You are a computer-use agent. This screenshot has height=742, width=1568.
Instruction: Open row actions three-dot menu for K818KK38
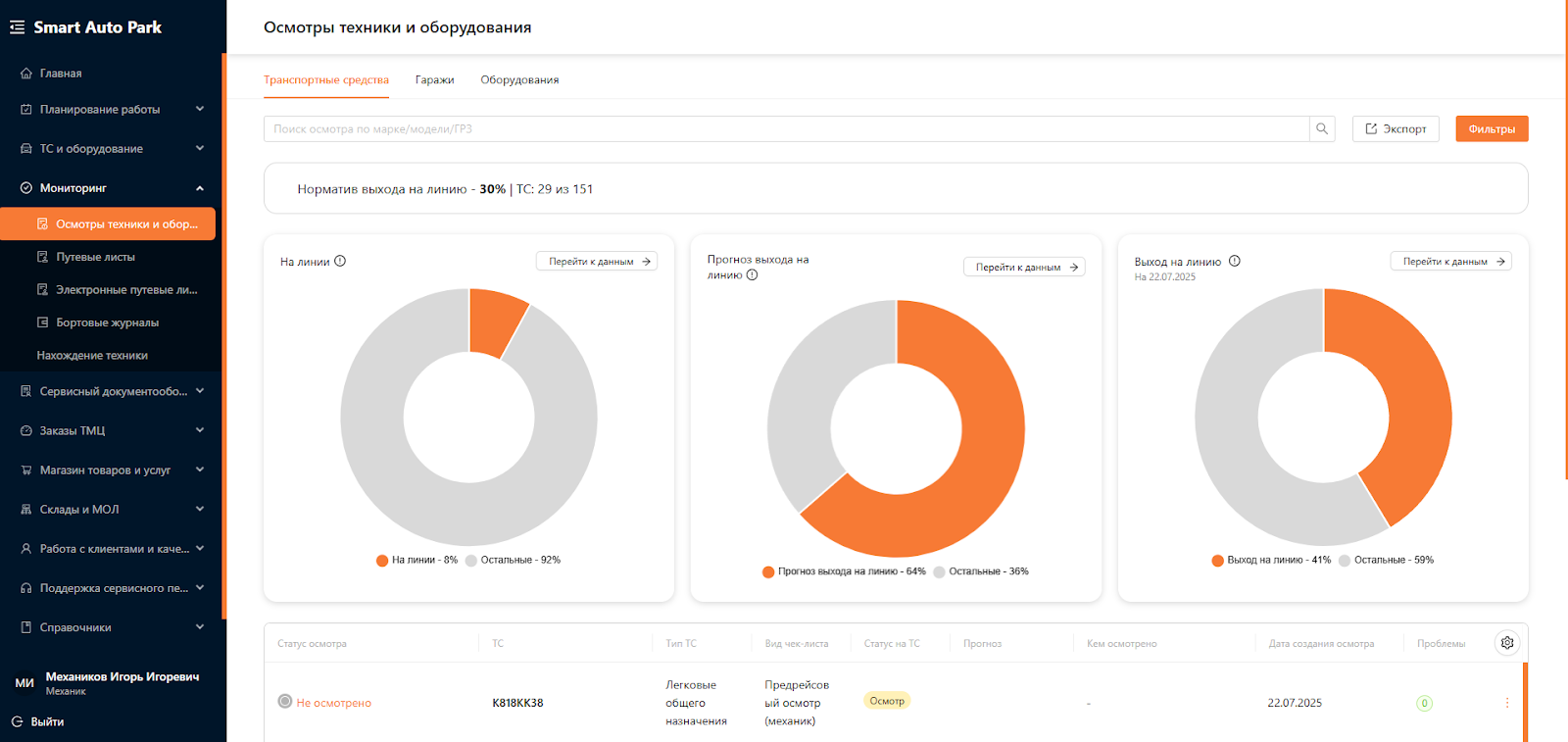click(1507, 703)
